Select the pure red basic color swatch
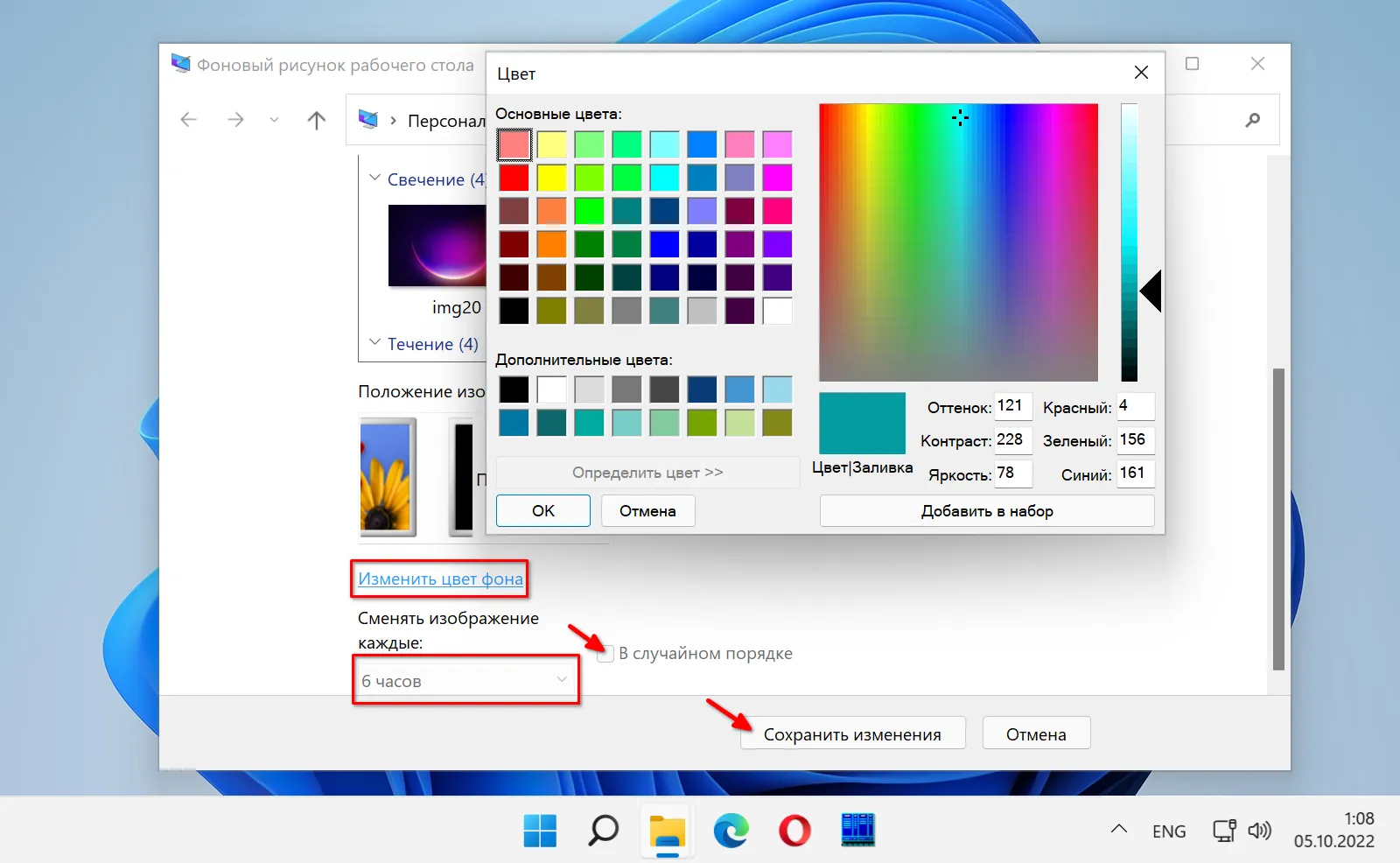Screen dimensions: 1400x863 [x=514, y=178]
